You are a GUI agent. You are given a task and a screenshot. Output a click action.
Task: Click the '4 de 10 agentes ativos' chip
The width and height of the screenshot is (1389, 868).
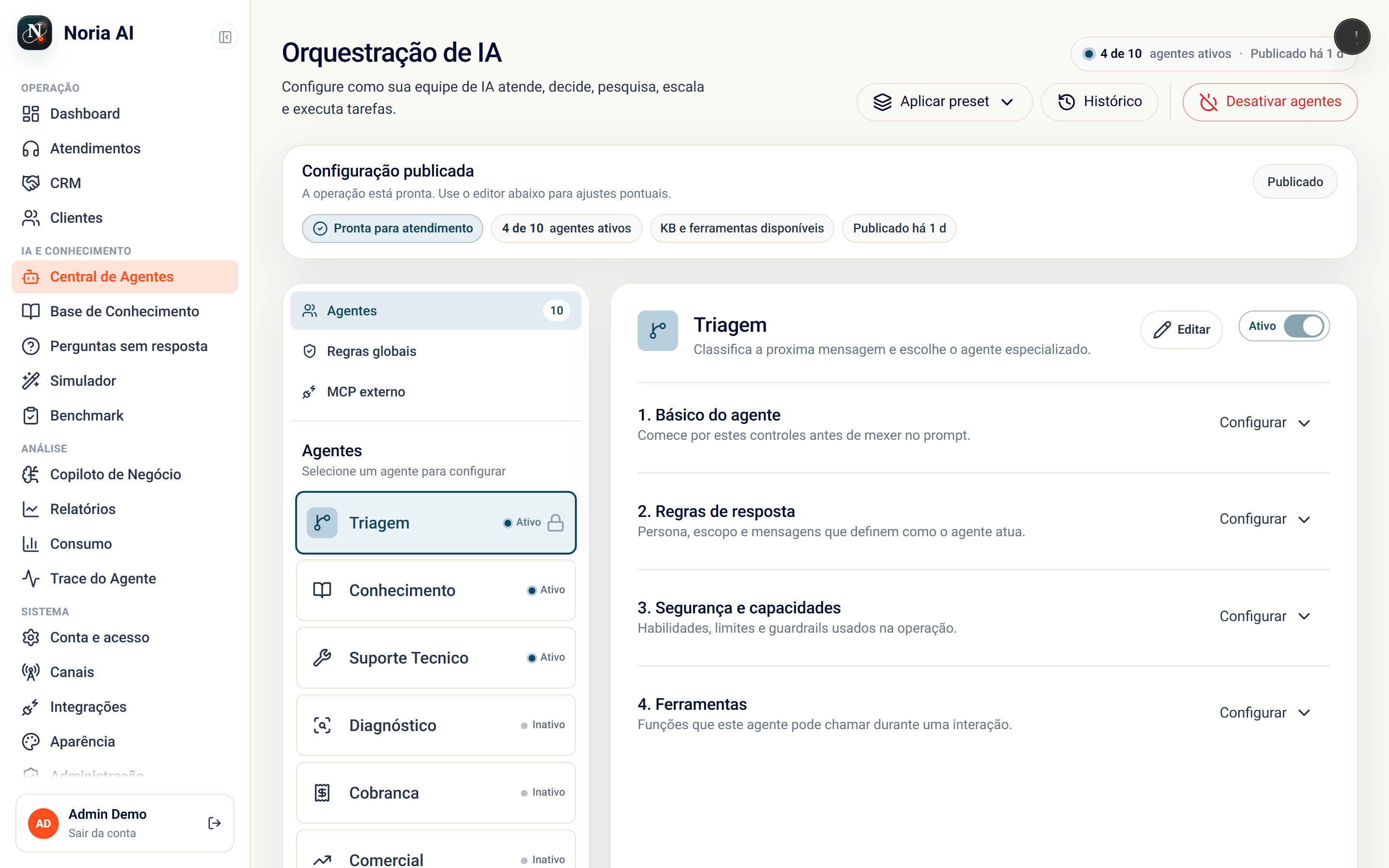point(567,229)
